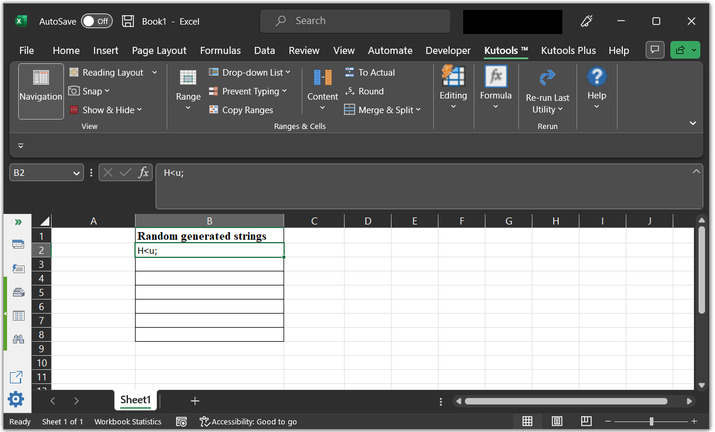The height and width of the screenshot is (432, 715).
Task: Click Workbook Statistics in status bar
Action: coord(128,422)
